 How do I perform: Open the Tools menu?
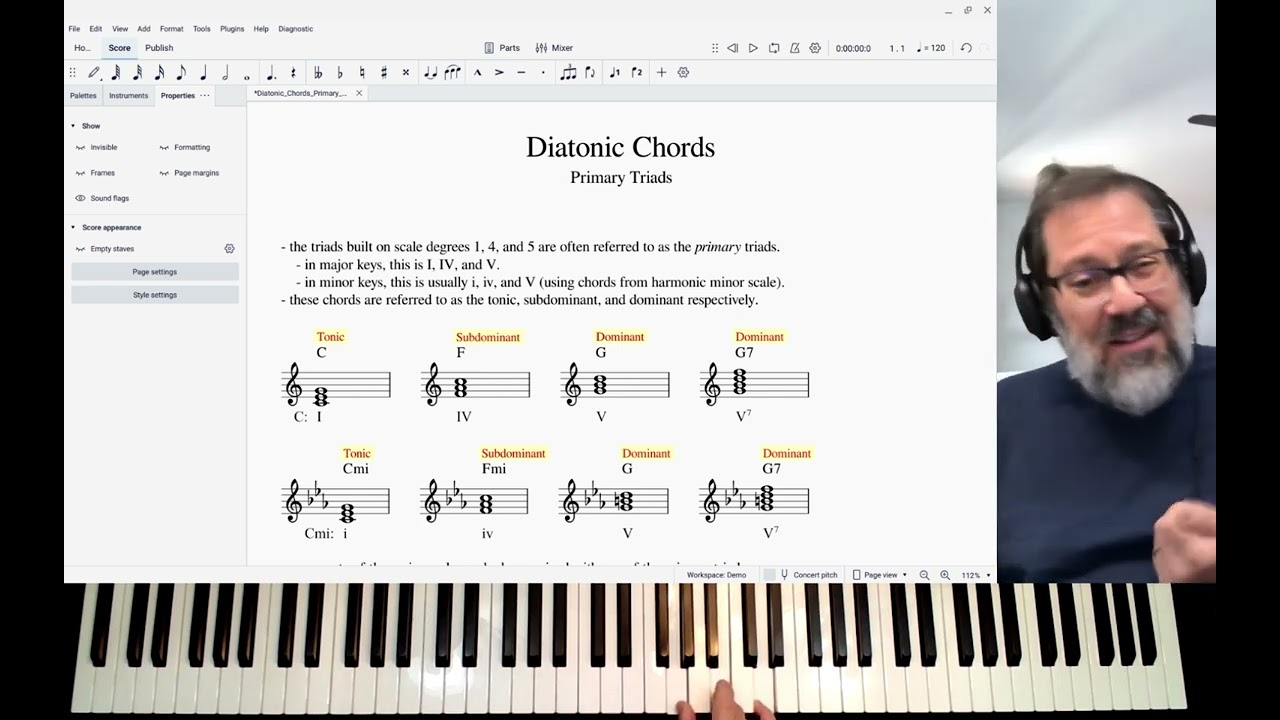pos(202,29)
